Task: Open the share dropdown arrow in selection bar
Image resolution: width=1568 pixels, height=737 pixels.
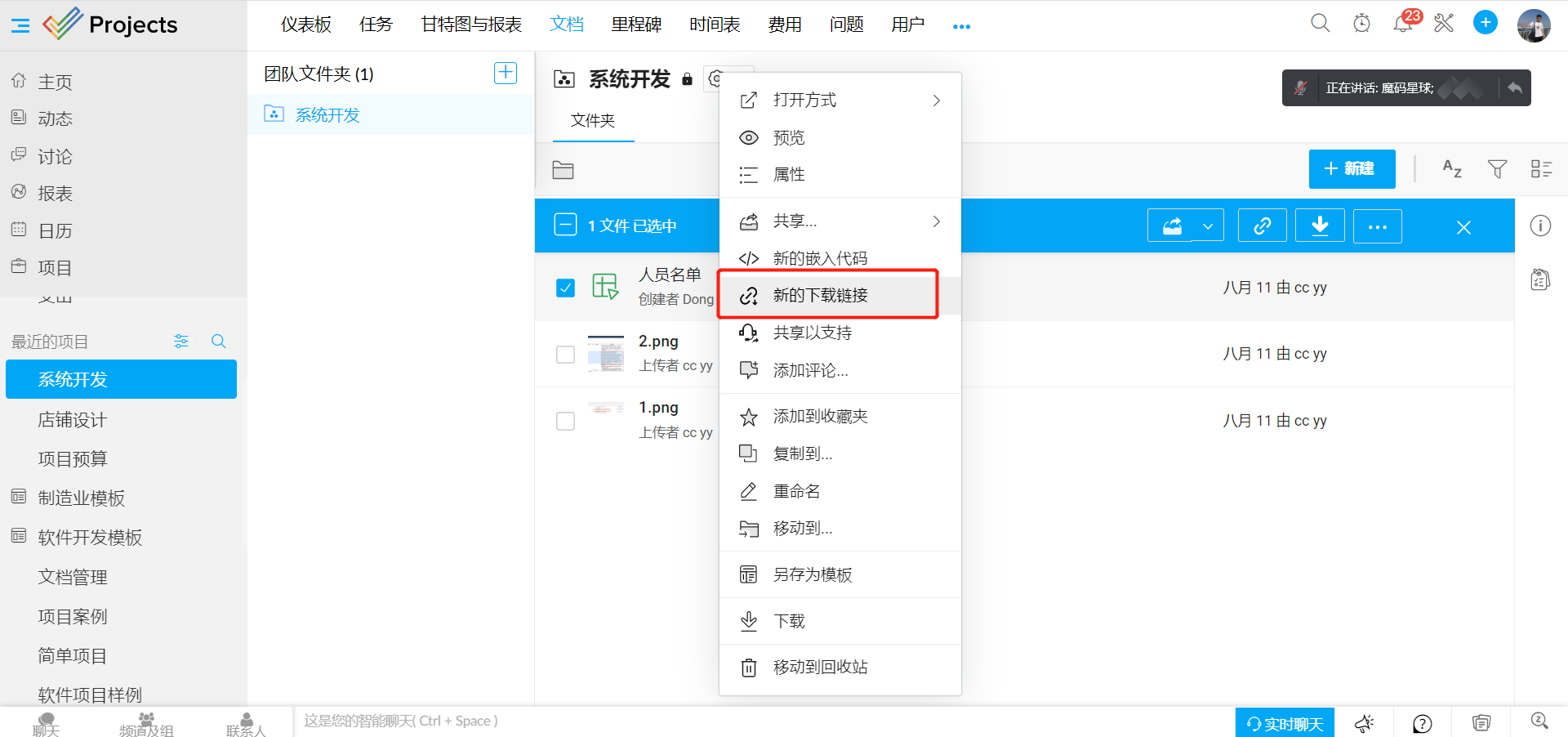Action: [x=1207, y=226]
